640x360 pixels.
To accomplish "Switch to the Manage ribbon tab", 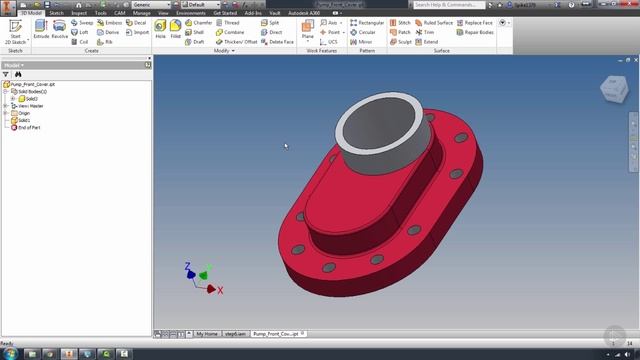I will [x=141, y=13].
